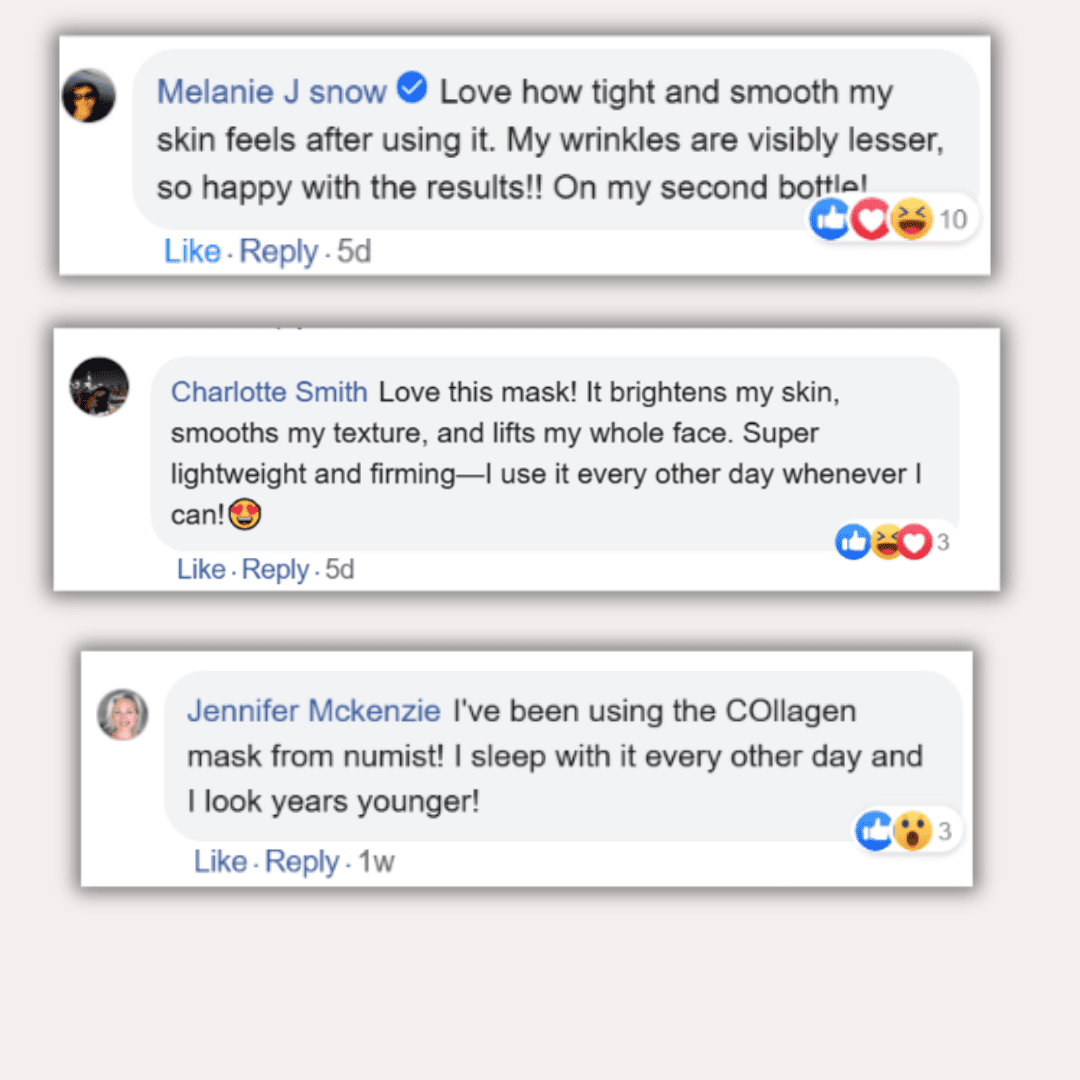Click the 1w timestamp under Jennifer's comment

click(x=376, y=861)
